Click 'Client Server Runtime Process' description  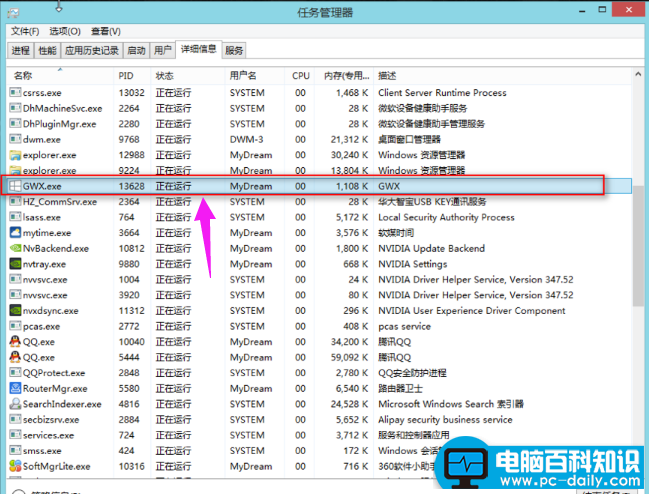point(442,93)
